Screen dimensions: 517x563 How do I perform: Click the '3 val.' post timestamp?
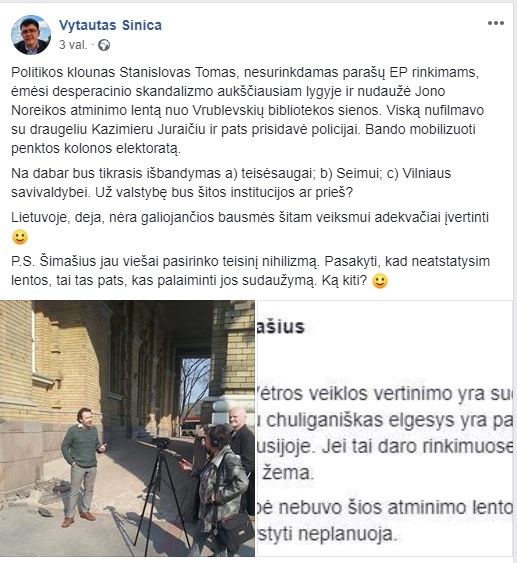pyautogui.click(x=73, y=45)
